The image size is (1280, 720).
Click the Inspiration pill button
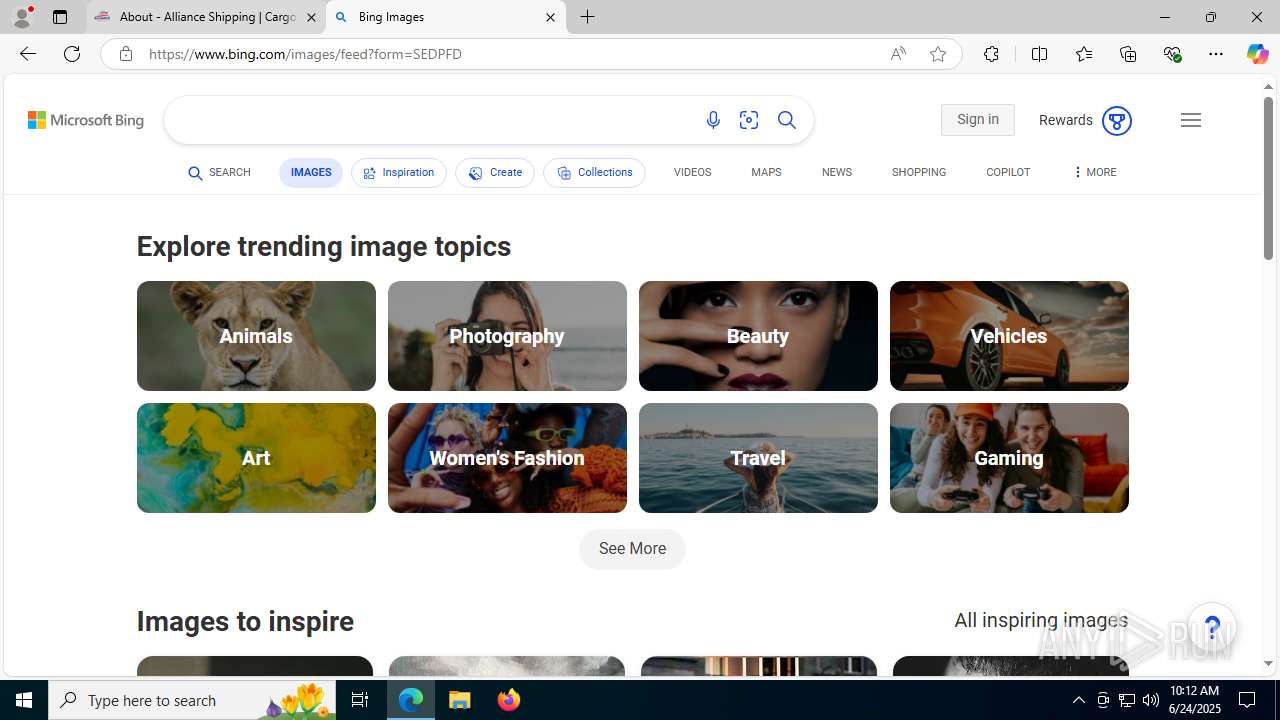(399, 173)
